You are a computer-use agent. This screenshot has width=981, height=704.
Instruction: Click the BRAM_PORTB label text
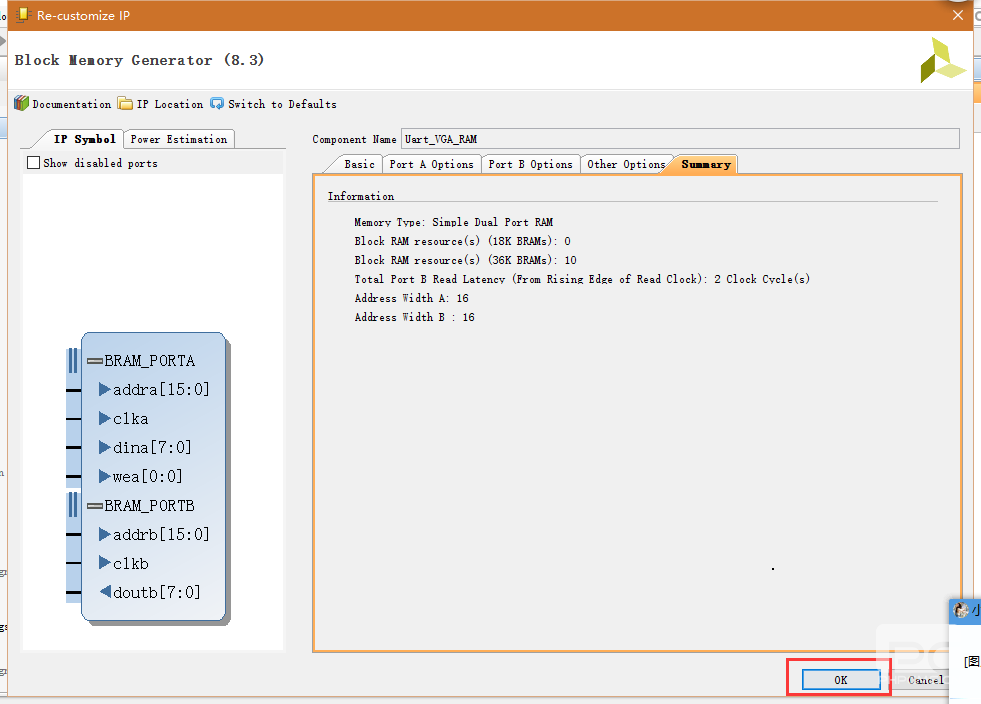(x=150, y=506)
